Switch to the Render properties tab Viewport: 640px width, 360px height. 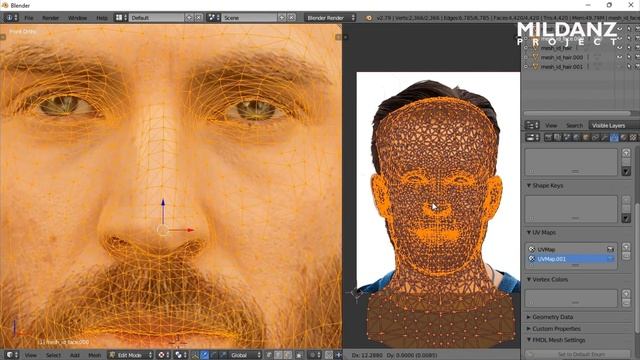[x=548, y=138]
